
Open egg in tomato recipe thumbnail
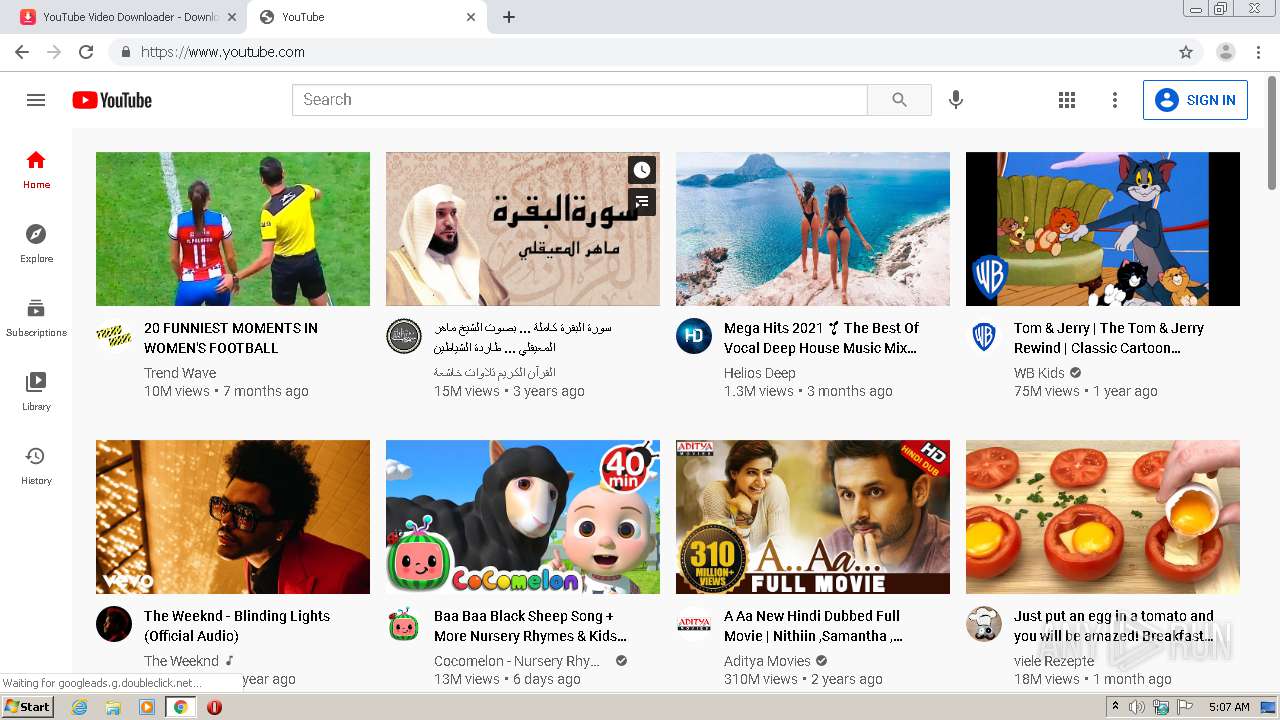[1103, 517]
